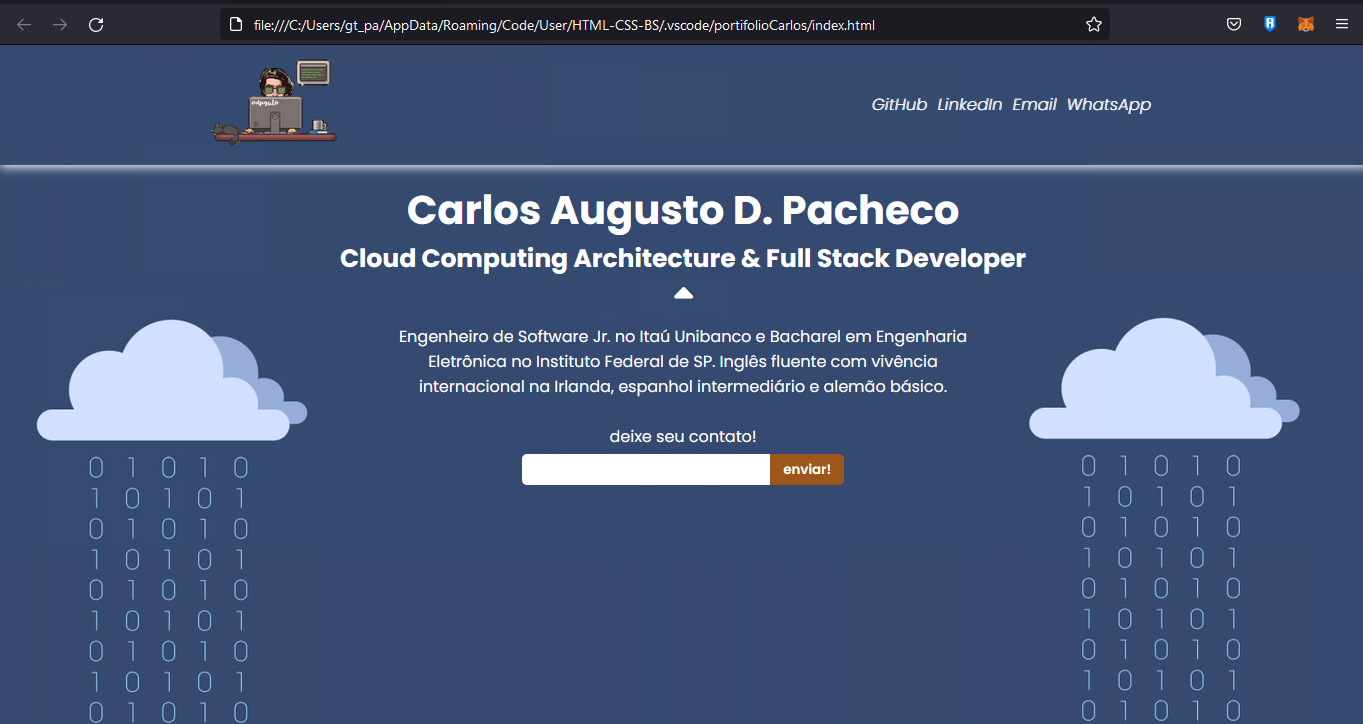Click the text 'deixe seu contato!'
Image resolution: width=1363 pixels, height=724 pixels.
(x=683, y=437)
